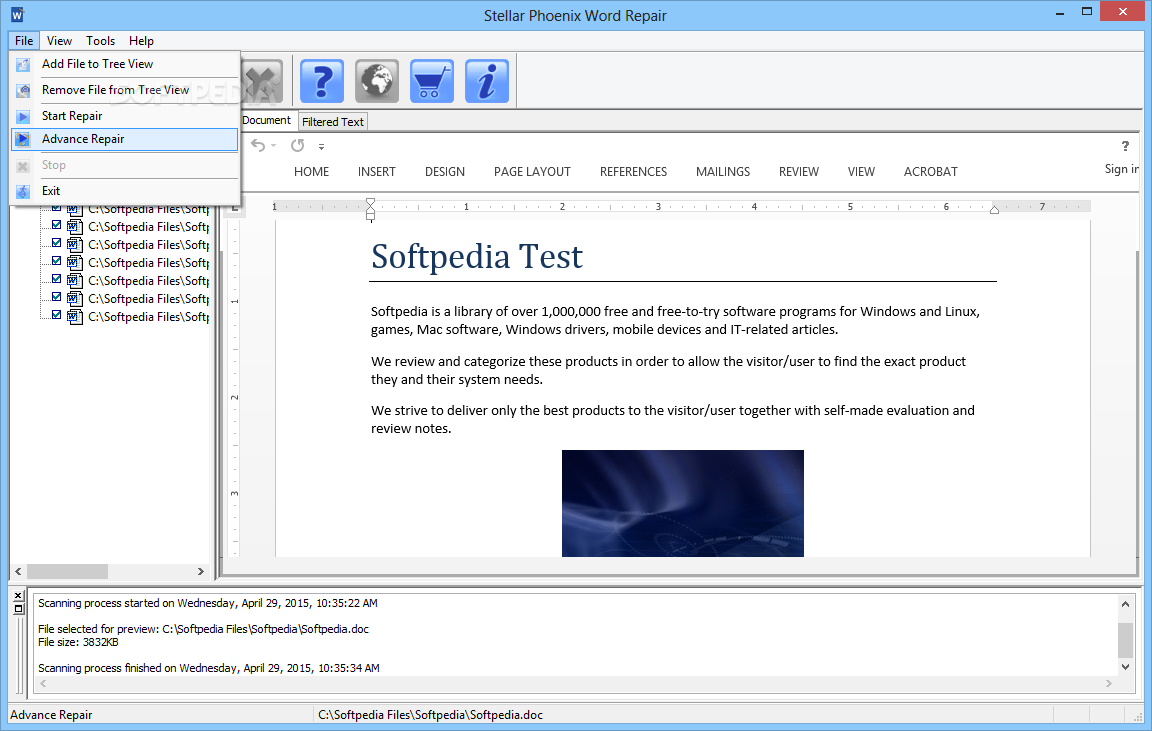
Task: Click the log panel's vertical scrollbar thumb
Action: [1125, 639]
